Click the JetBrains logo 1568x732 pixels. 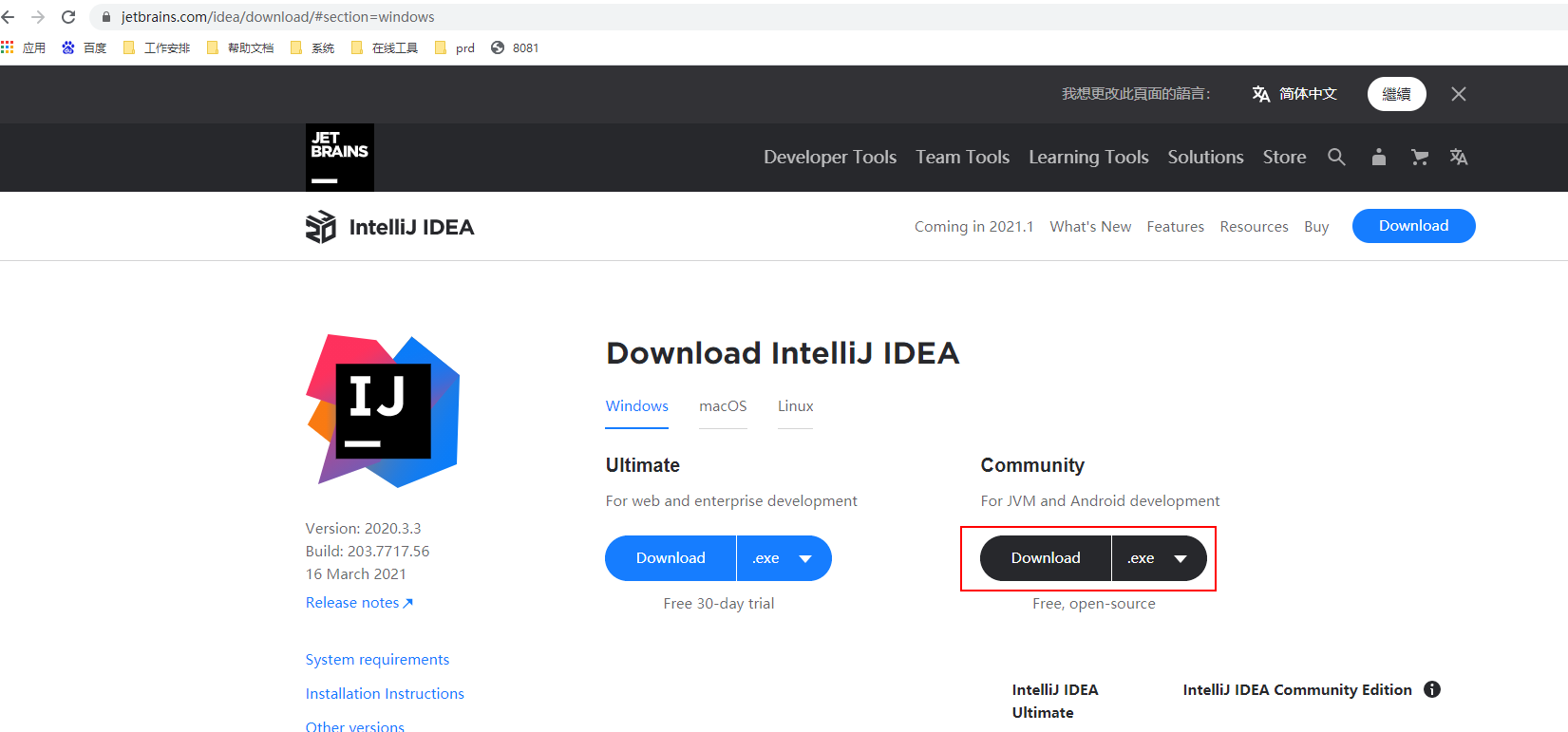point(340,158)
